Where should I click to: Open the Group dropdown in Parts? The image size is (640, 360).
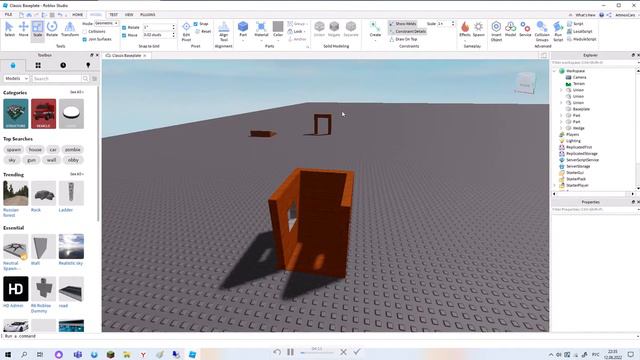(297, 24)
